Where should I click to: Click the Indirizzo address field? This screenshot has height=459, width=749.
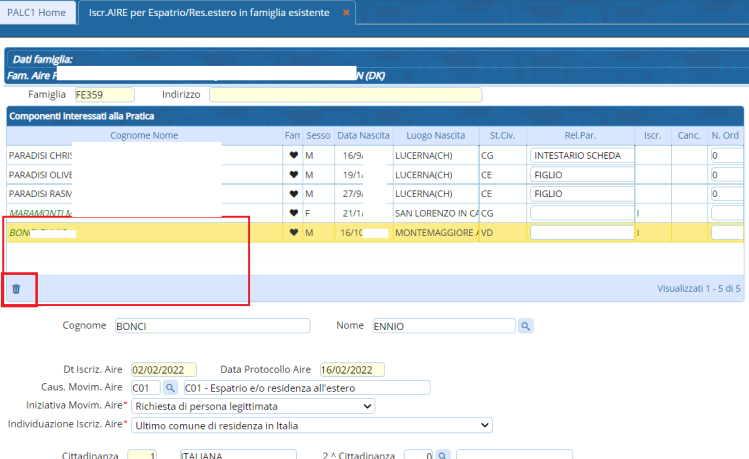click(345, 94)
